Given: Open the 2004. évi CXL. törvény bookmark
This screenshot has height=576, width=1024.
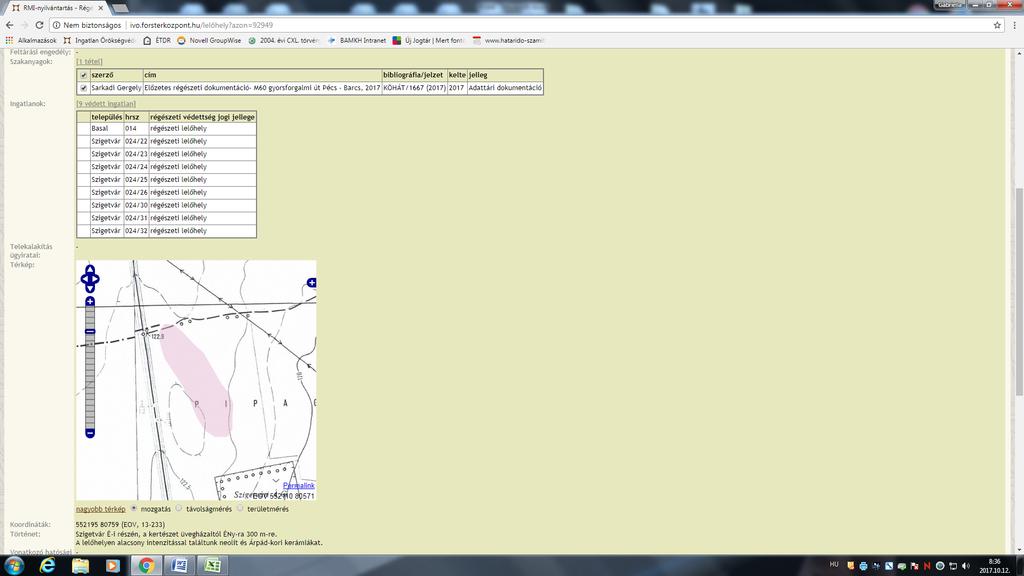Looking at the screenshot, I should coord(283,40).
